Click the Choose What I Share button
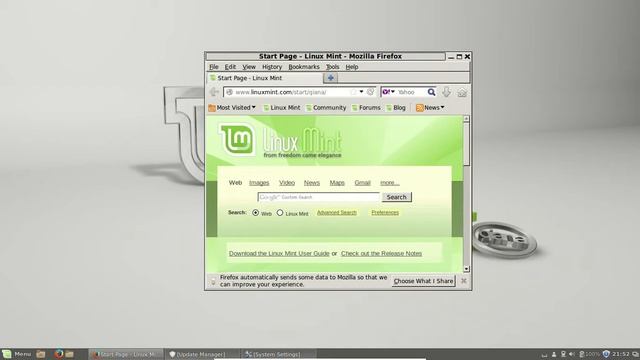Screen dimensions: 640x360 pyautogui.click(x=423, y=281)
